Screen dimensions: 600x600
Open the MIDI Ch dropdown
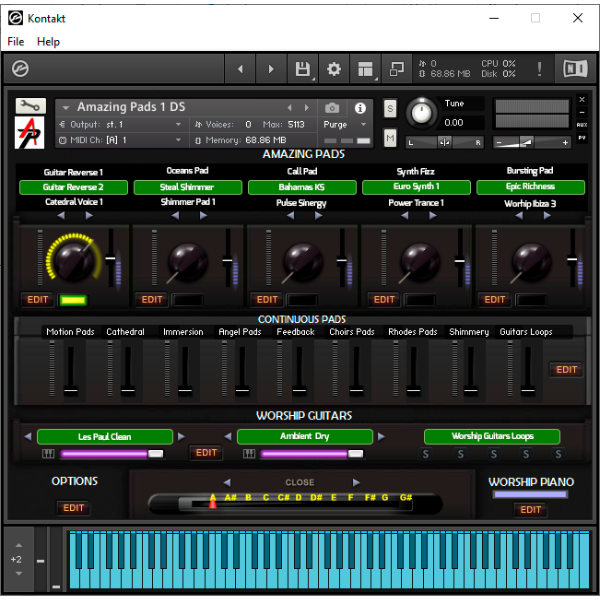point(121,140)
